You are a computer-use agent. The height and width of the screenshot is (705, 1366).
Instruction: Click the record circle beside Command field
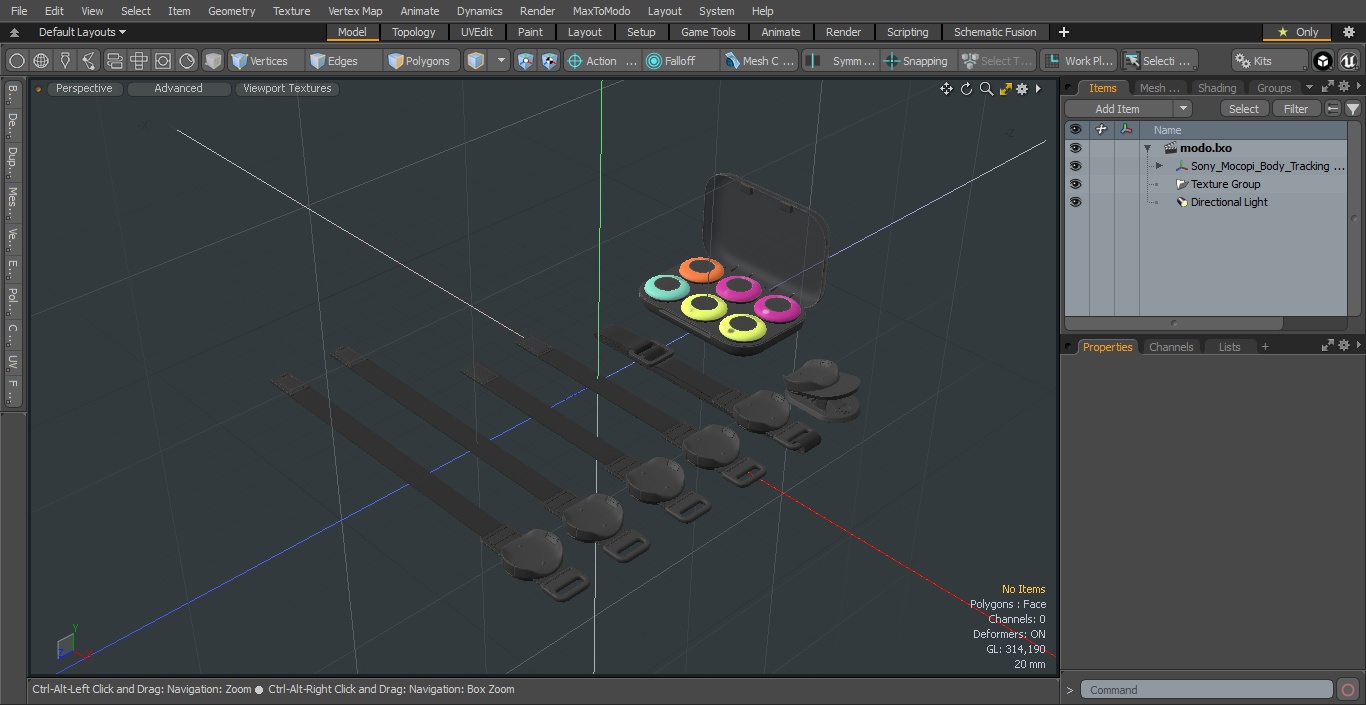(1347, 690)
